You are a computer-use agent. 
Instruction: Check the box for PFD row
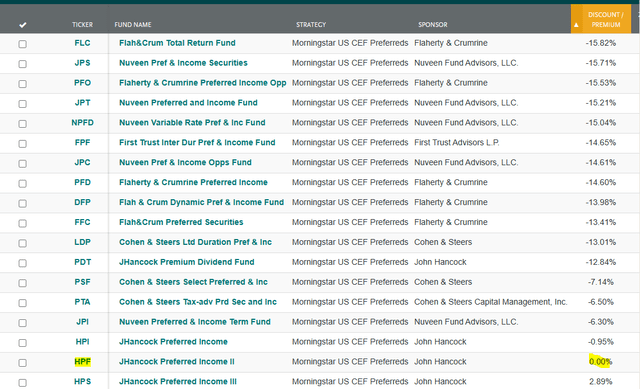click(22, 183)
